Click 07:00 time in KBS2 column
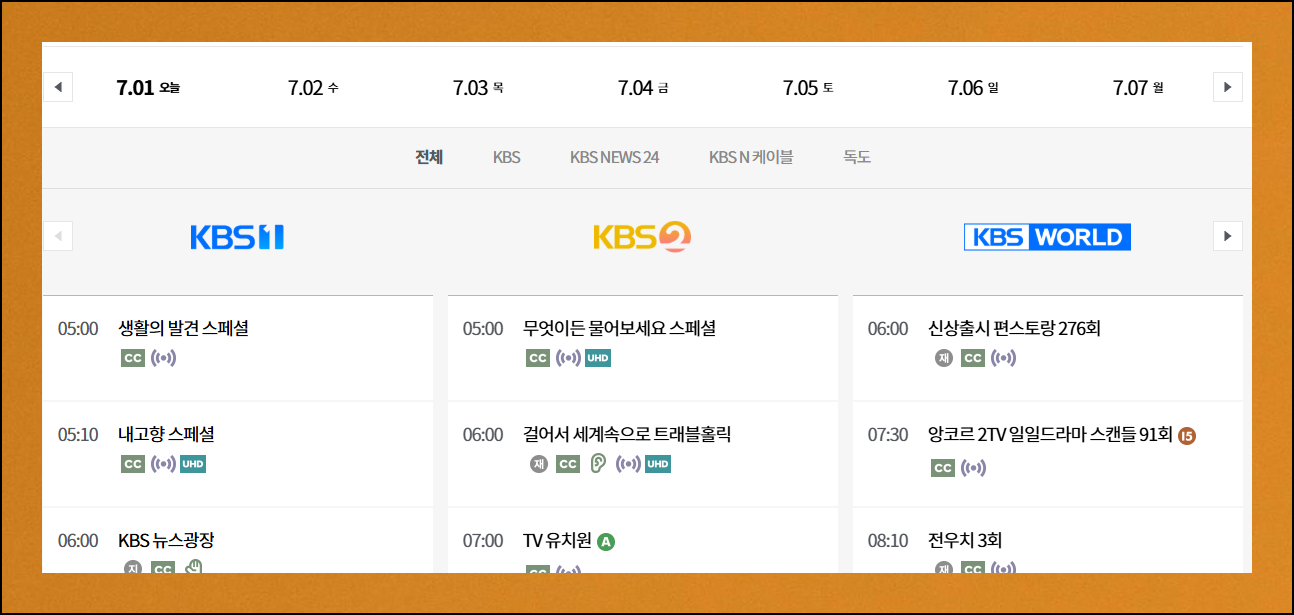The image size is (1294, 615). 483,541
